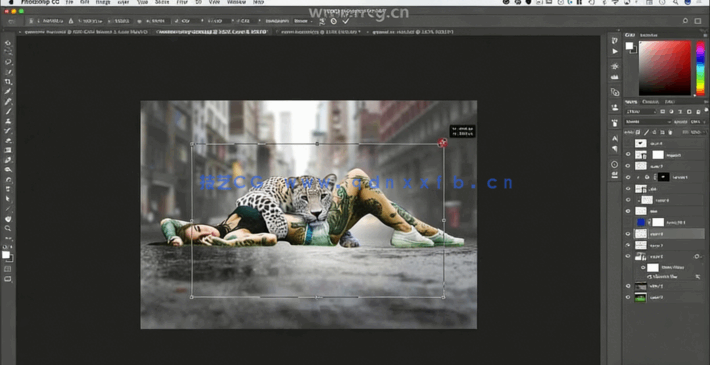Hide the dark street photo layer
Viewport: 710px width, 365px height.
[628, 286]
